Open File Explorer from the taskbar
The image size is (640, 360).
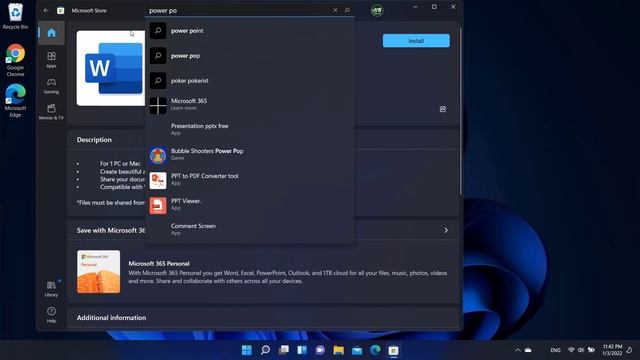[338, 350]
